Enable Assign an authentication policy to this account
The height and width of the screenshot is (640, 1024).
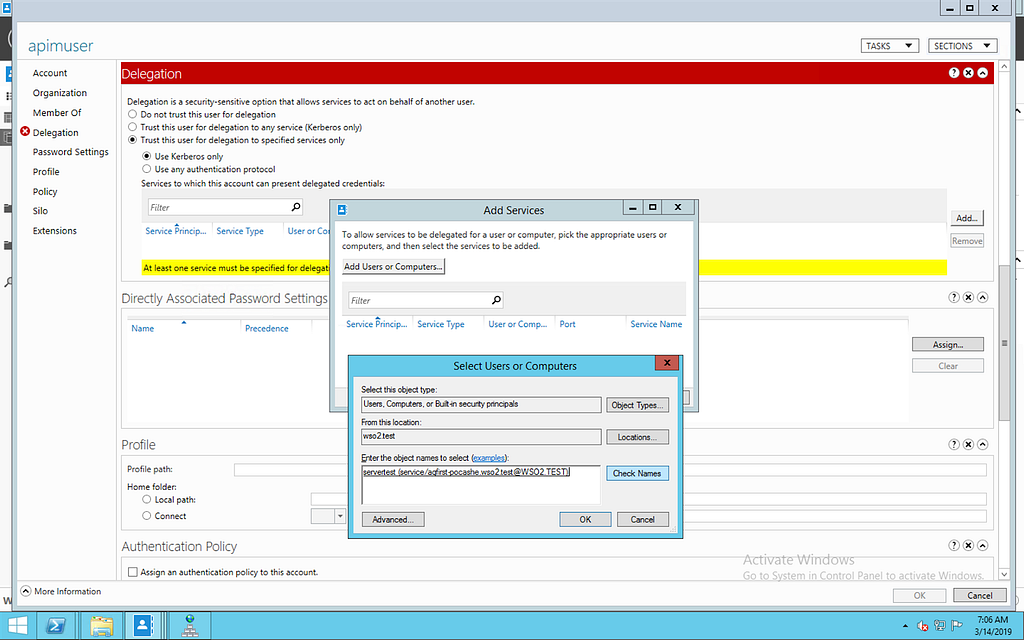tap(133, 571)
